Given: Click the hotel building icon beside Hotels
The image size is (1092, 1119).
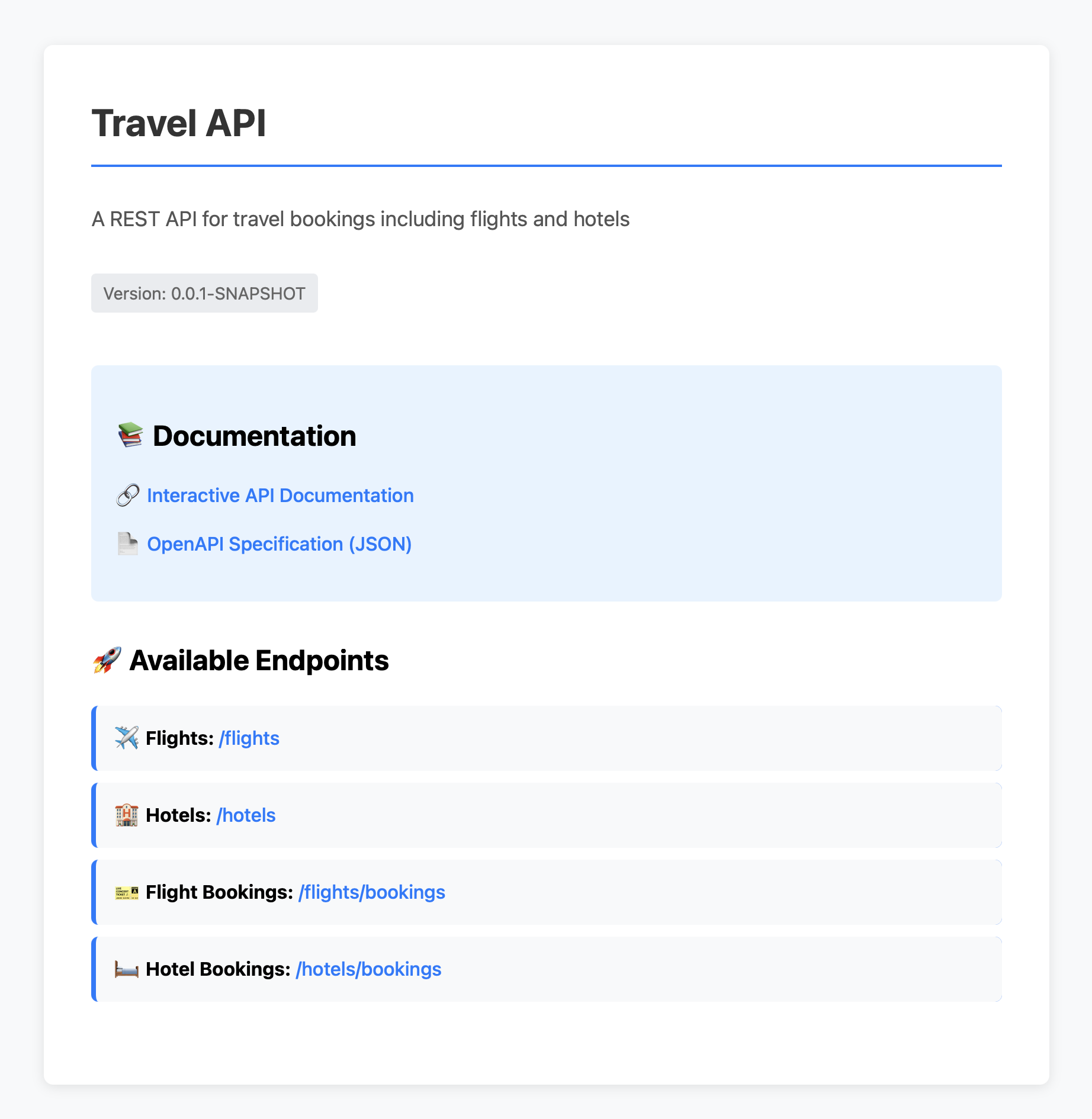Looking at the screenshot, I should point(126,815).
